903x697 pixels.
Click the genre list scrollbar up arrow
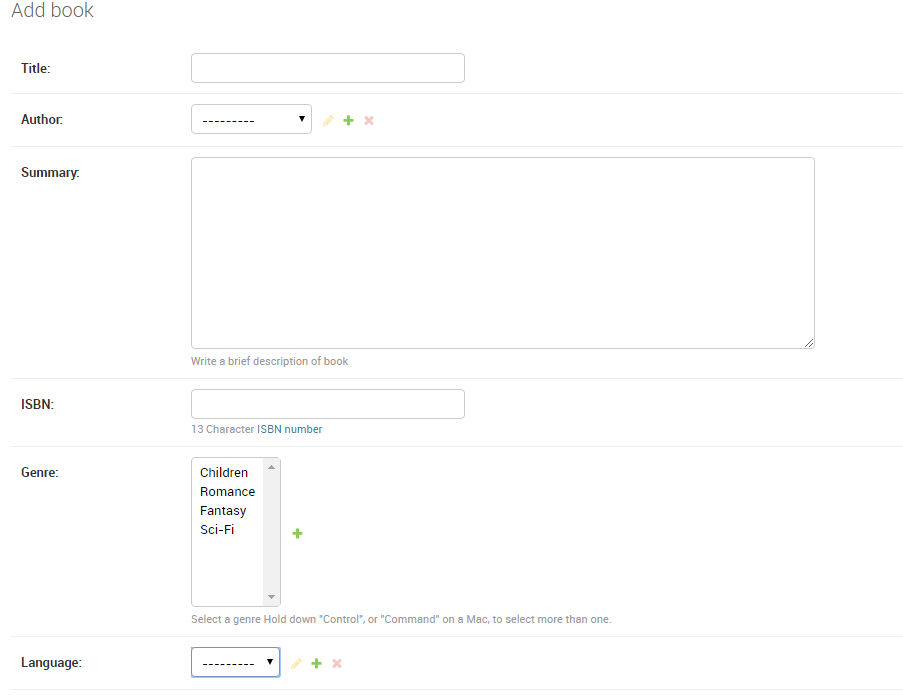pyautogui.click(x=271, y=466)
